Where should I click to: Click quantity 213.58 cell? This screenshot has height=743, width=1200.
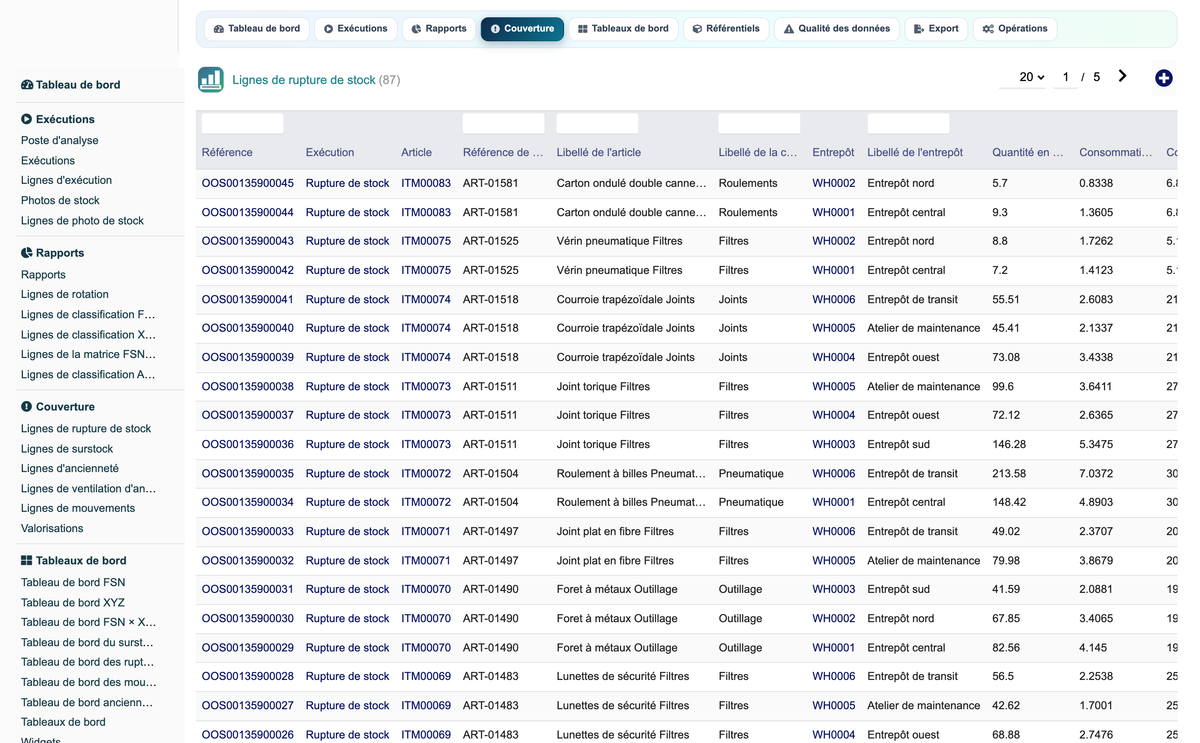1009,473
